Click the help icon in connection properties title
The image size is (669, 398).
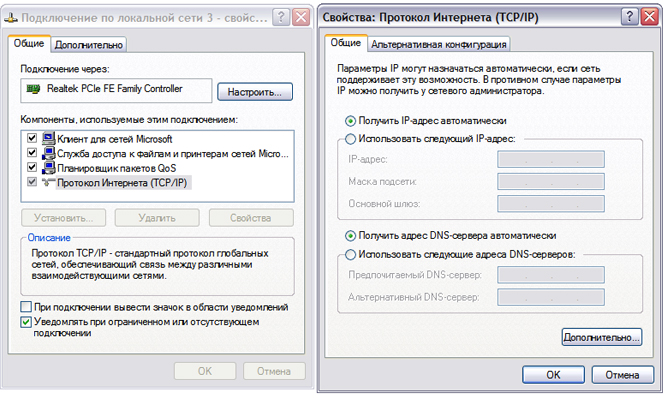tap(282, 17)
